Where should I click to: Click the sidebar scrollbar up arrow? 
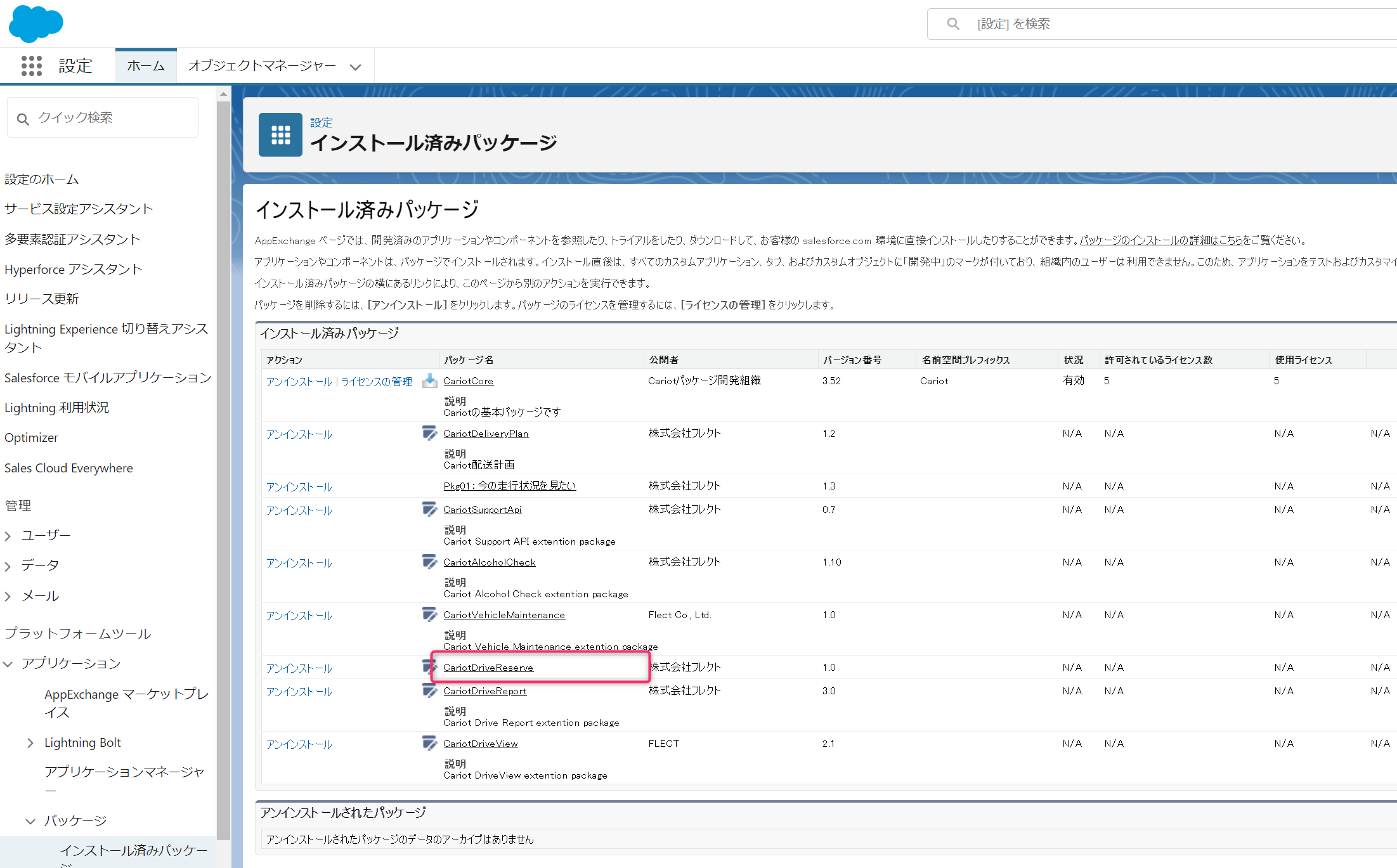223,94
